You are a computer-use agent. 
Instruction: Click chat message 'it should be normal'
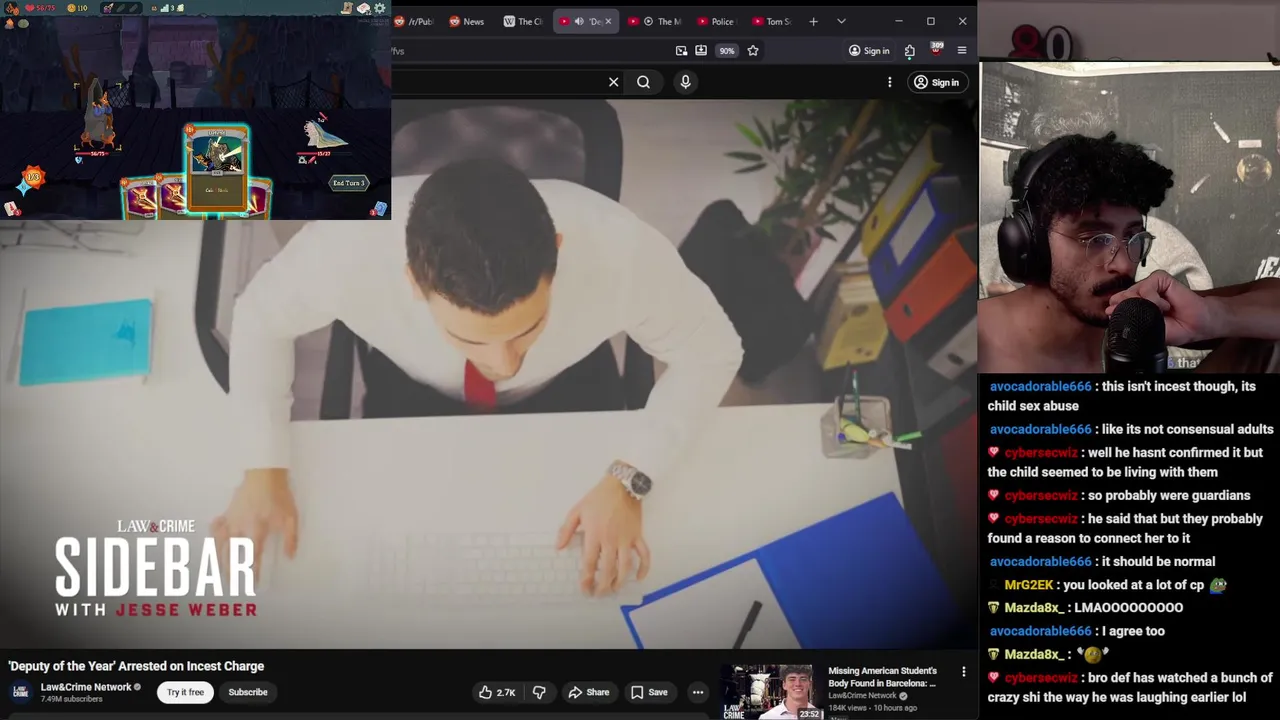[x=1157, y=562]
